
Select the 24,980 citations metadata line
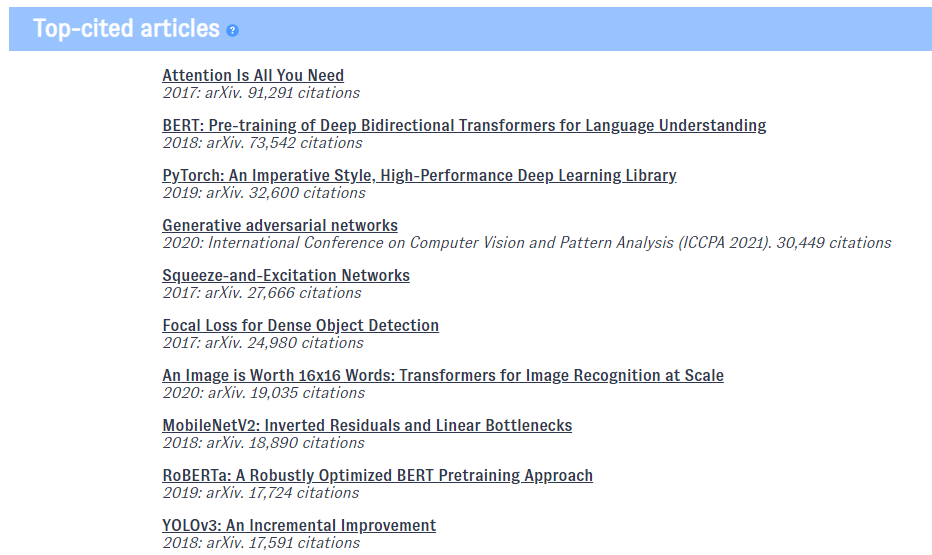(x=263, y=343)
